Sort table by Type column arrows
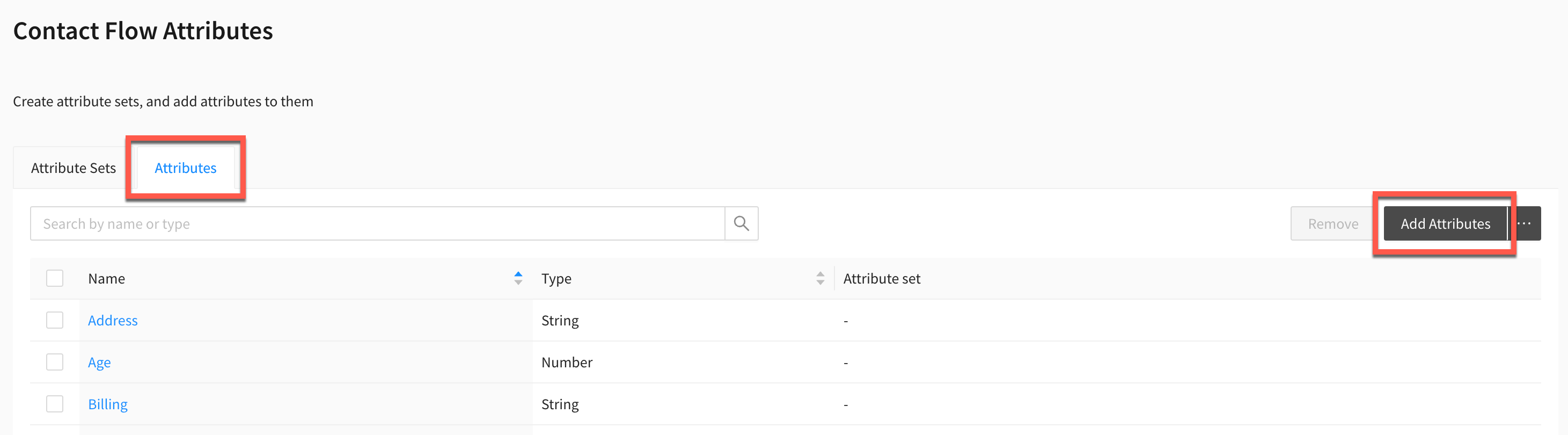Screen dimensions: 1568x435 820,278
